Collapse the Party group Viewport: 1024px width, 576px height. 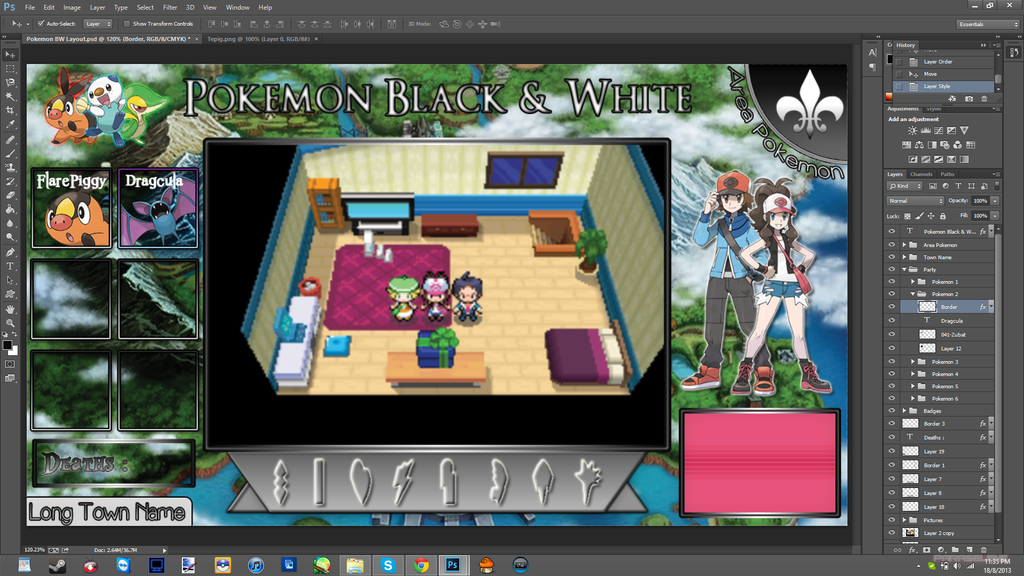point(904,269)
